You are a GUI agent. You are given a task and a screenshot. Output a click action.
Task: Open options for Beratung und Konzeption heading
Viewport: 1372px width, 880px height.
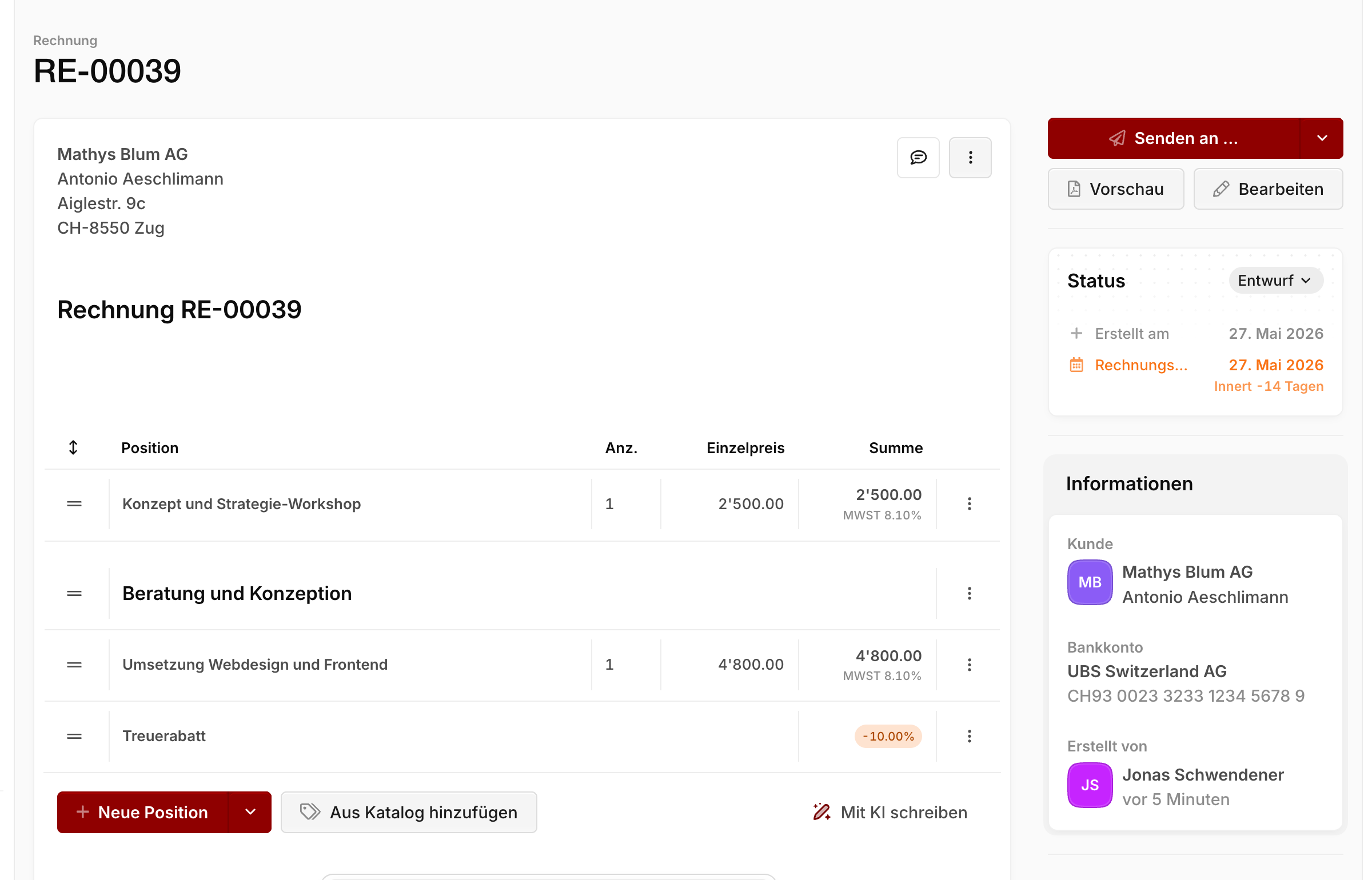970,594
